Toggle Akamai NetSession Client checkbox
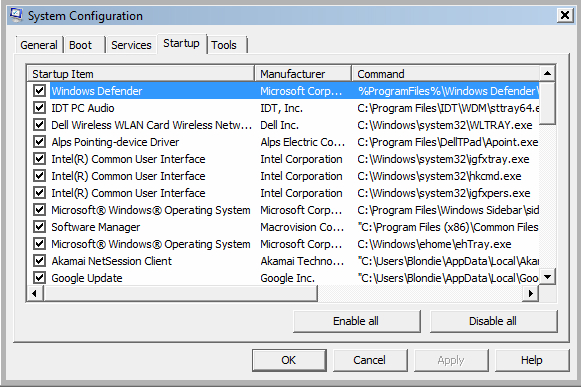This screenshot has height=387, width=581. coord(39,261)
